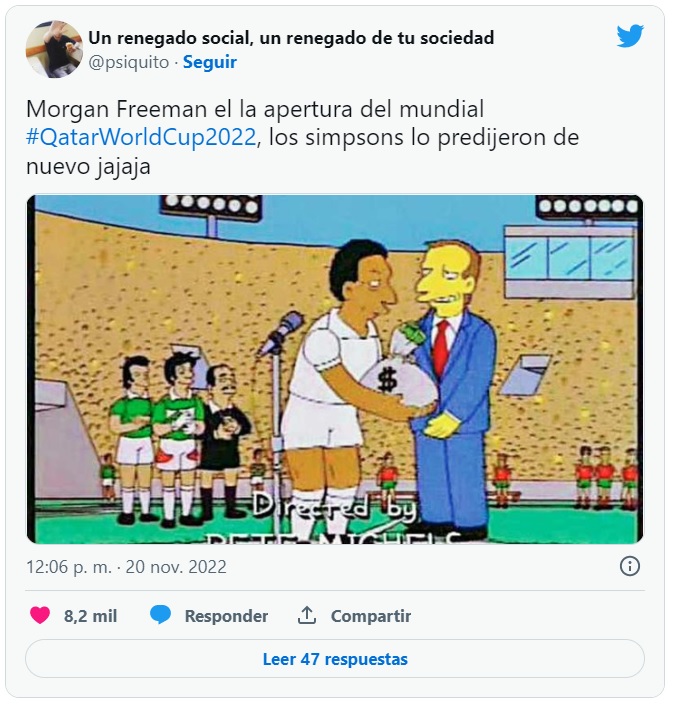Click the display name 'Un renegado social'
Viewport: 681px width, 711px height.
click(x=171, y=38)
